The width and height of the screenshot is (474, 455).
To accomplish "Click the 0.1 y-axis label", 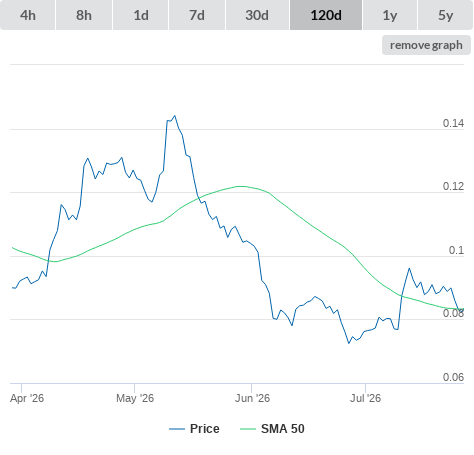I will [456, 250].
